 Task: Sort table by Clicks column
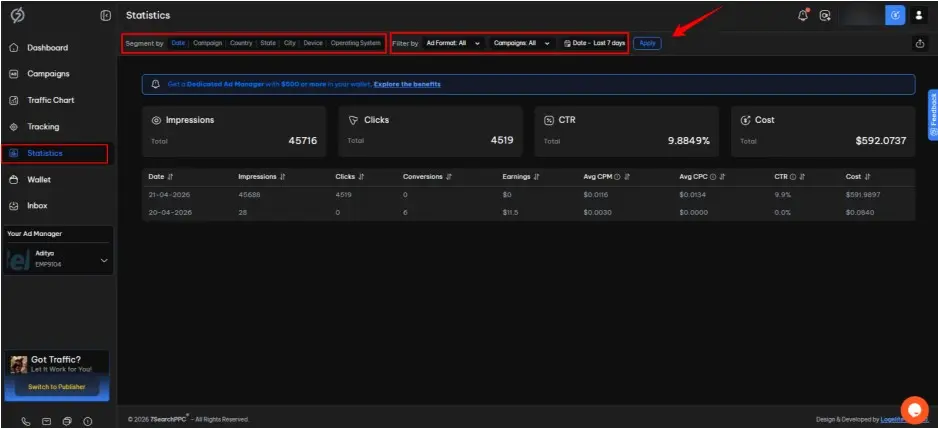361,177
